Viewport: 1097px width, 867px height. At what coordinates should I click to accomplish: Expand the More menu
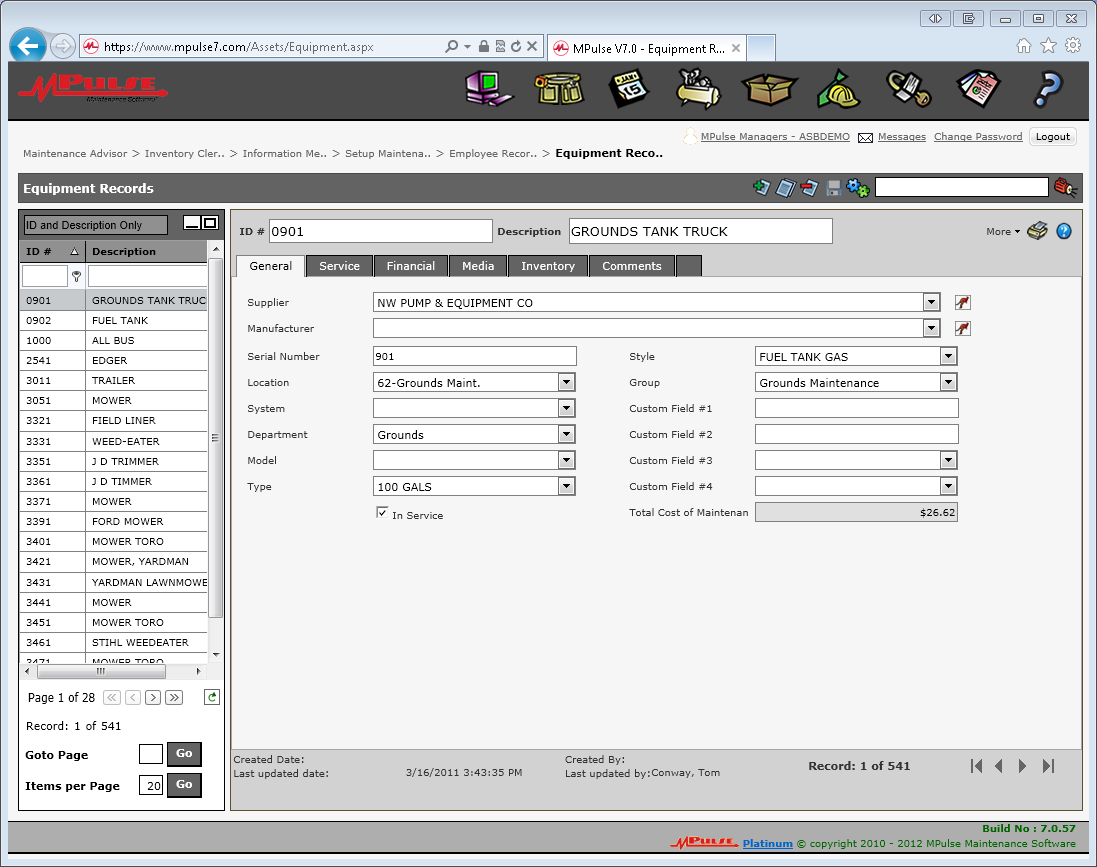click(x=1001, y=231)
